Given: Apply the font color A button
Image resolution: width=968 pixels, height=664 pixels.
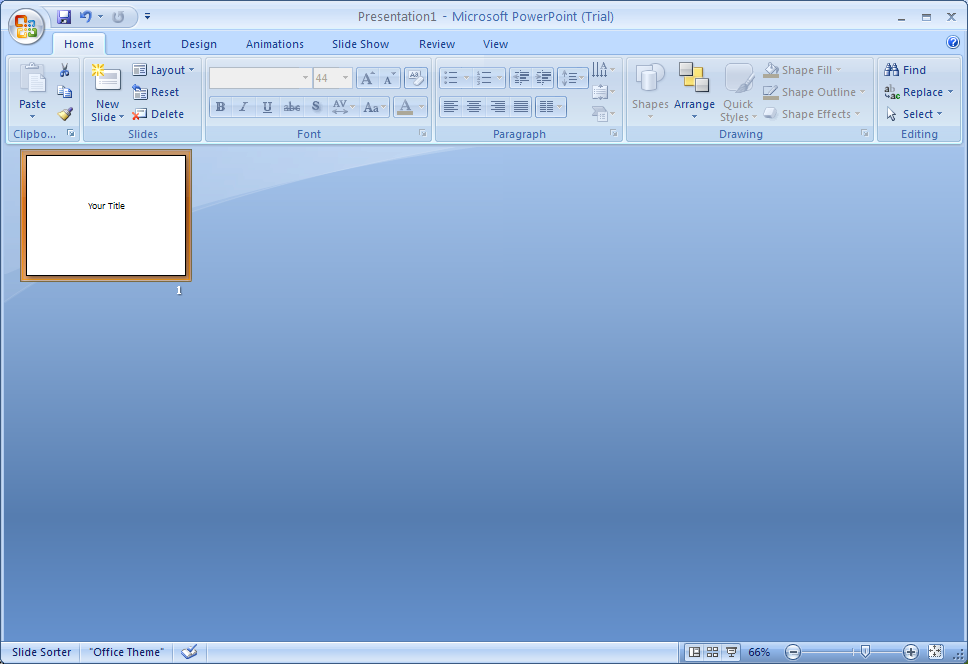Looking at the screenshot, I should click(405, 107).
